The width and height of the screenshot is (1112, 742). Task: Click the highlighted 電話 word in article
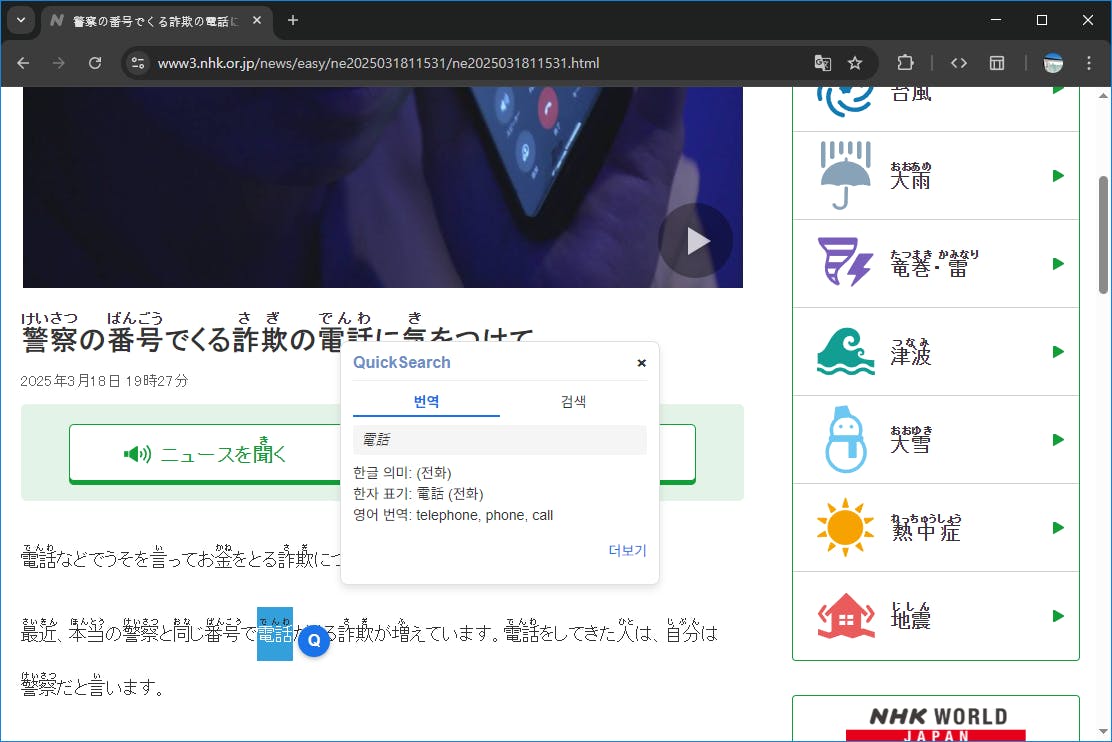274,633
